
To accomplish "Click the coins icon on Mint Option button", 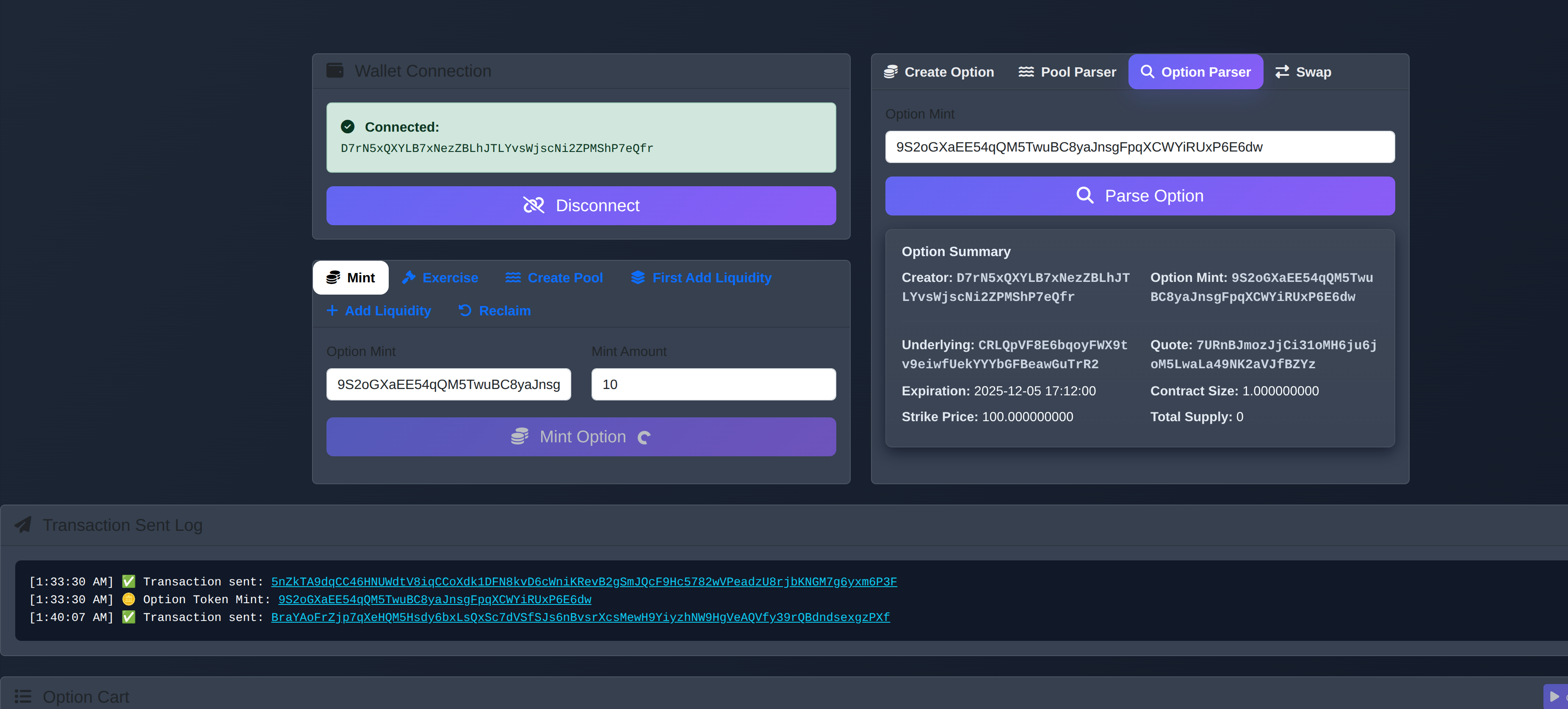I will (519, 436).
